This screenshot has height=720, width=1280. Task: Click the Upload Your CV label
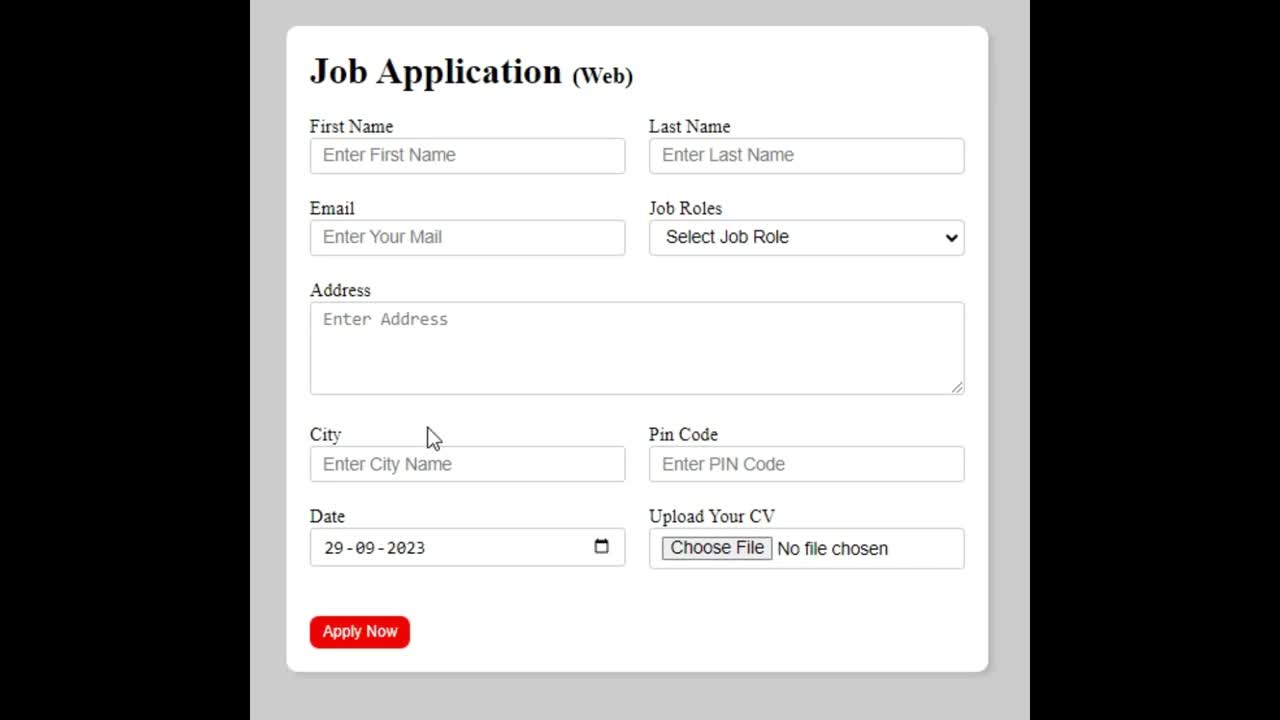[x=712, y=517]
